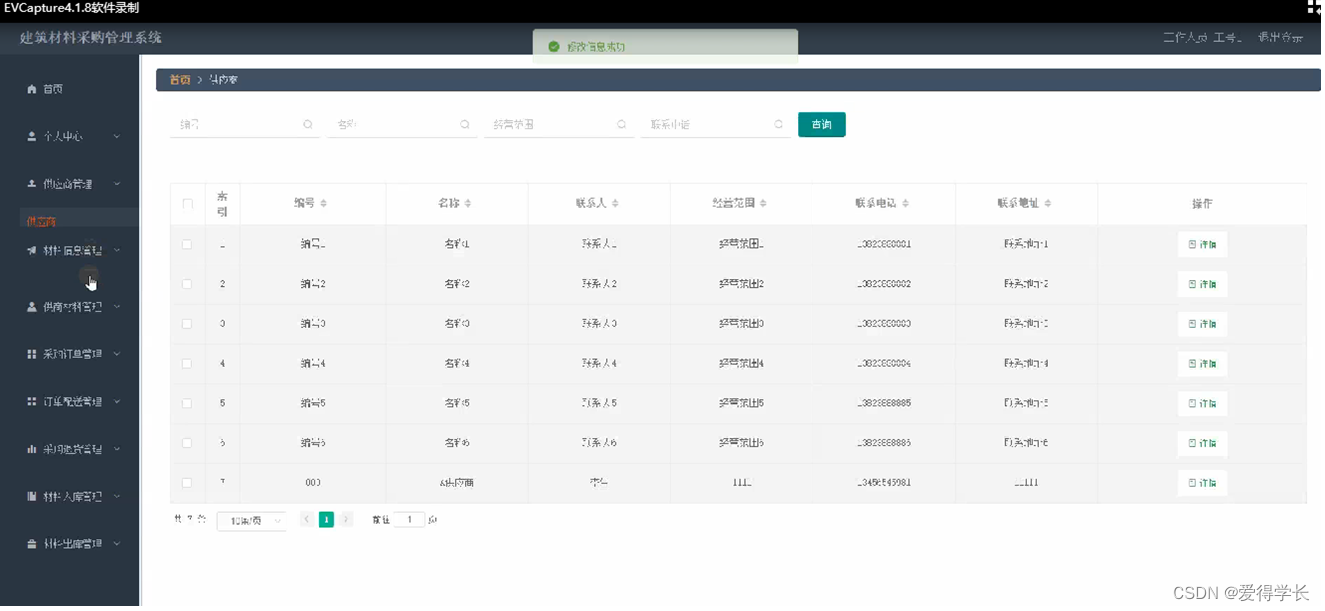Image resolution: width=1325 pixels, height=611 pixels.
Task: Sort table by 经营范围 column arrows
Action: 763,203
